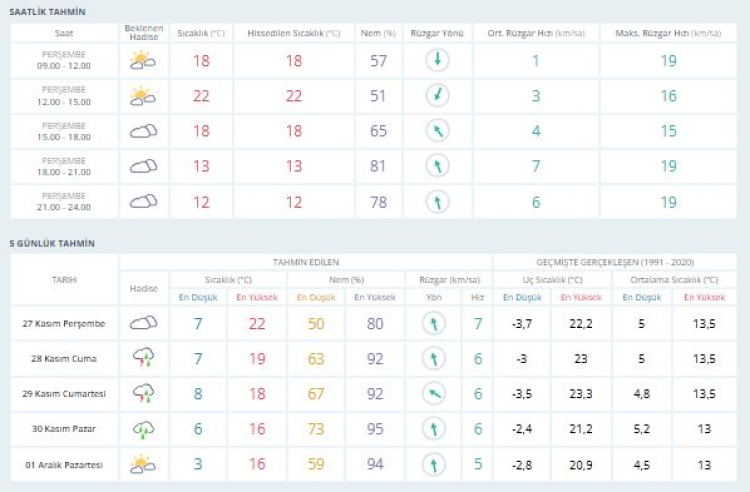This screenshot has height=492, width=750.
Task: Click the storm icon for 28 Kasım Cuma
Action: click(x=144, y=358)
